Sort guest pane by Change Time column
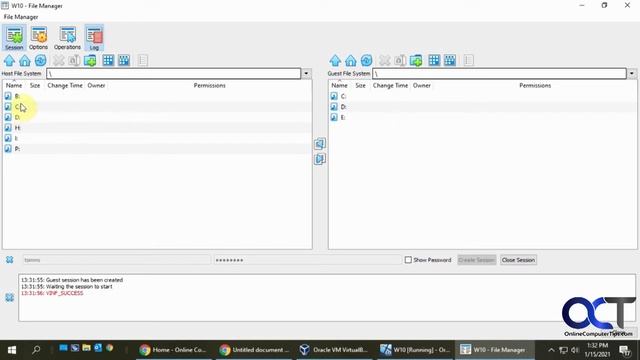Image resolution: width=640 pixels, height=360 pixels. [x=390, y=85]
